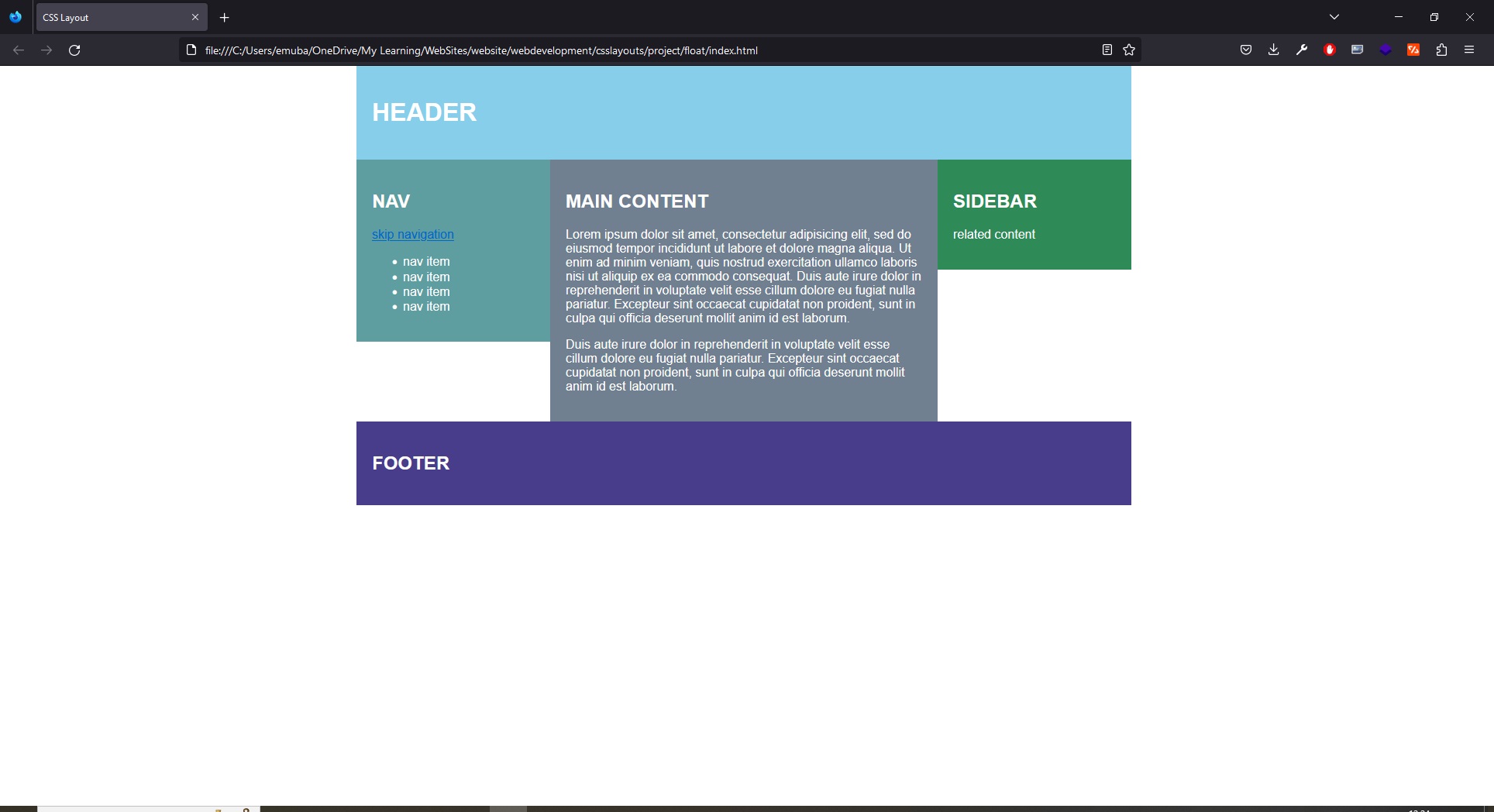
Task: Toggle reader view icon
Action: click(1107, 50)
